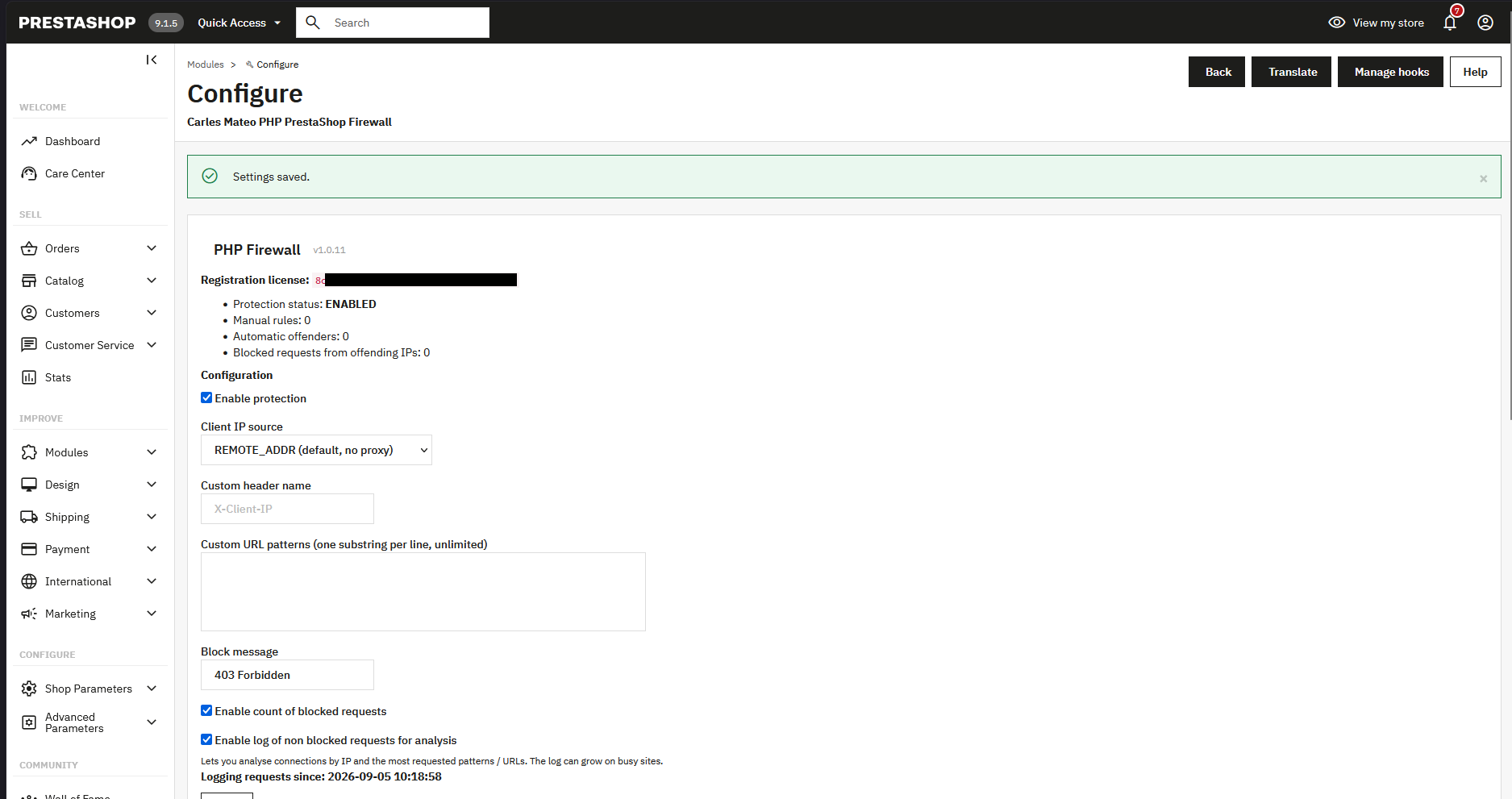
Task: Click the International globe icon
Action: coord(29,581)
